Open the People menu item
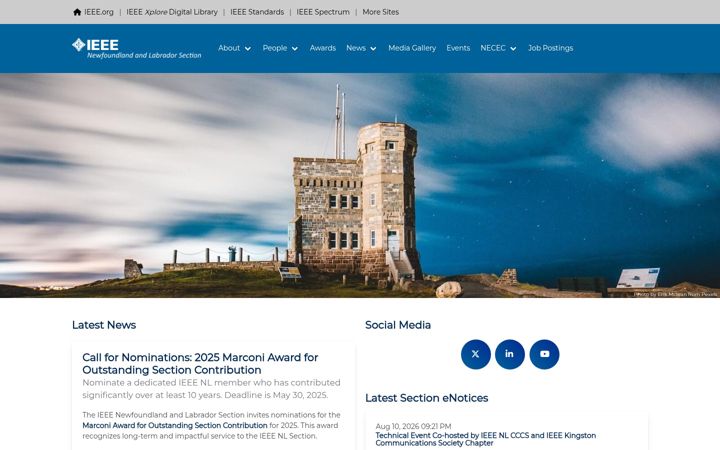 coord(275,48)
